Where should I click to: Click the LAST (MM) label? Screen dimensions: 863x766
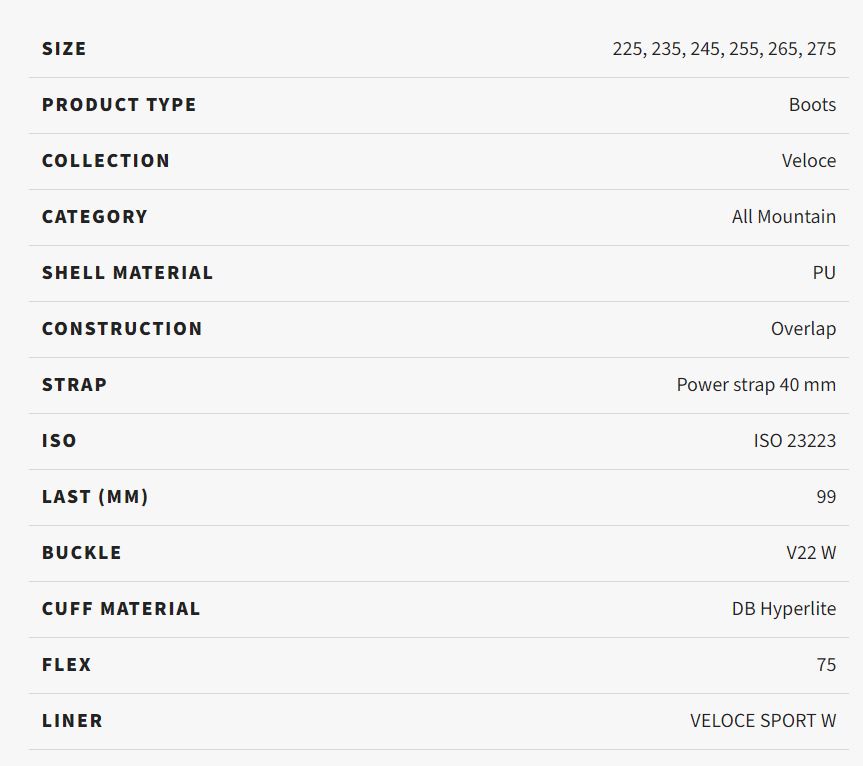tap(95, 497)
